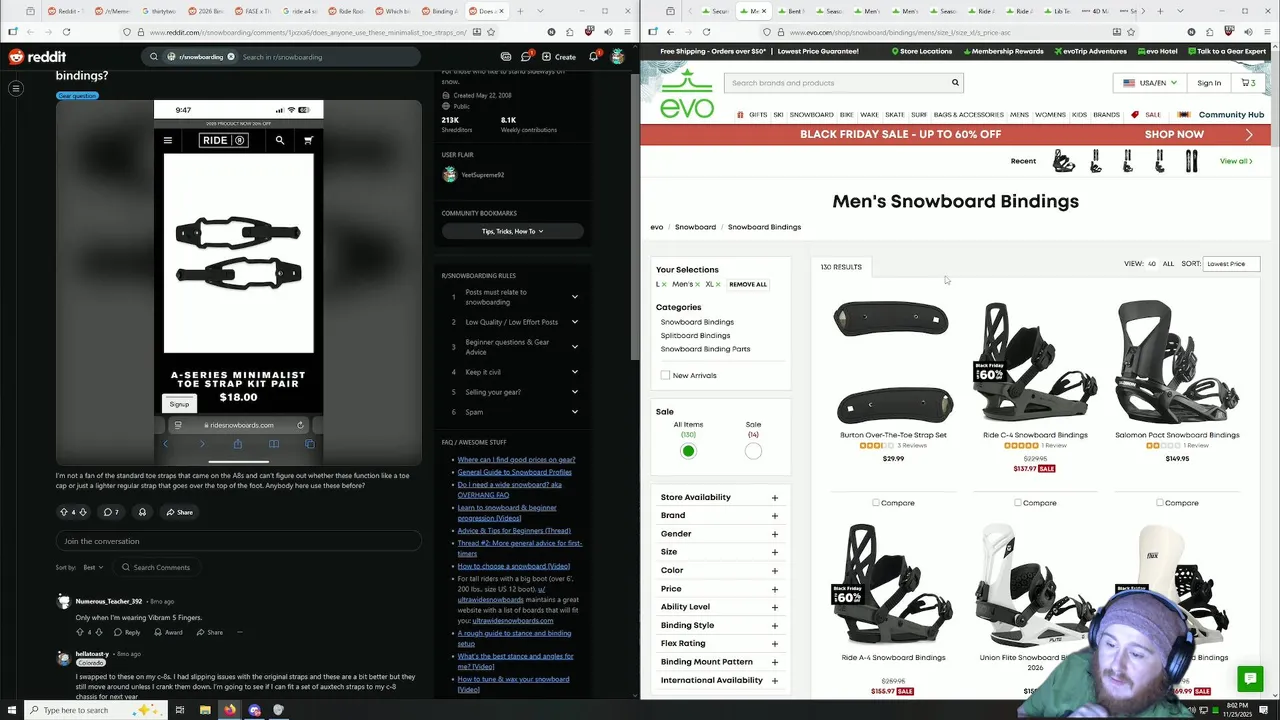Screen dimensions: 1280x720
Task: Open the evo shopping cart
Action: (1249, 83)
